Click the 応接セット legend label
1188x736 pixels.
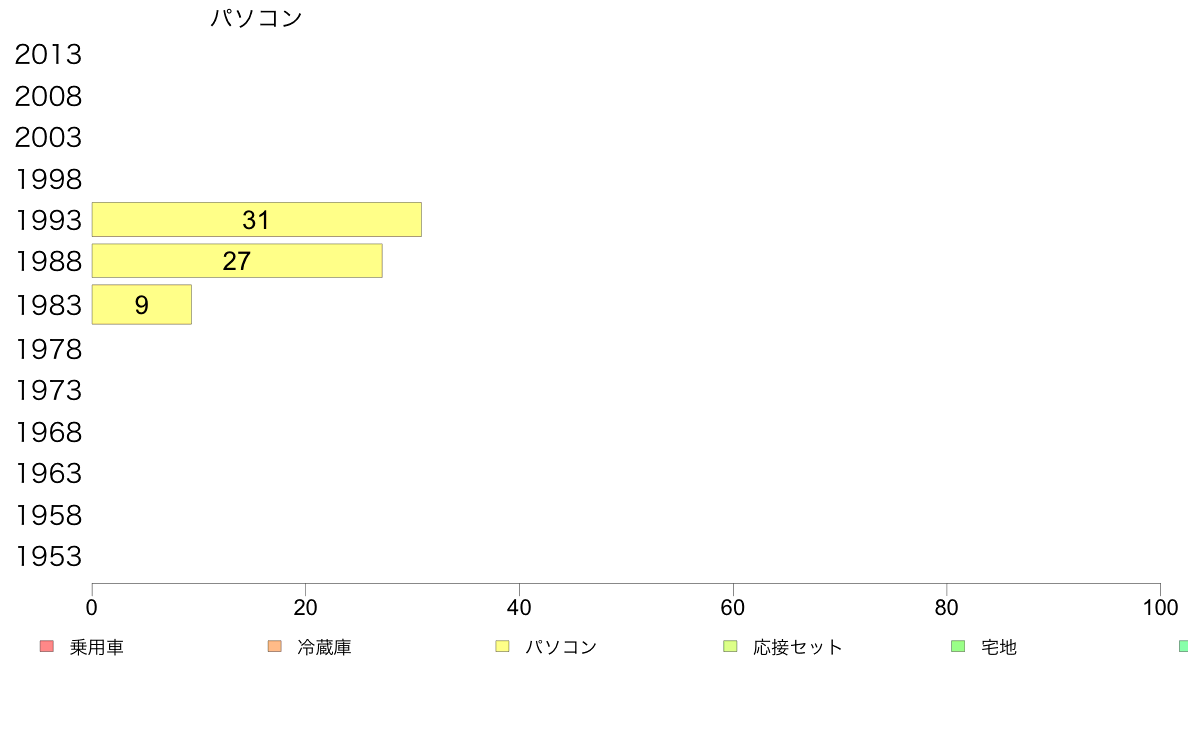[x=798, y=647]
